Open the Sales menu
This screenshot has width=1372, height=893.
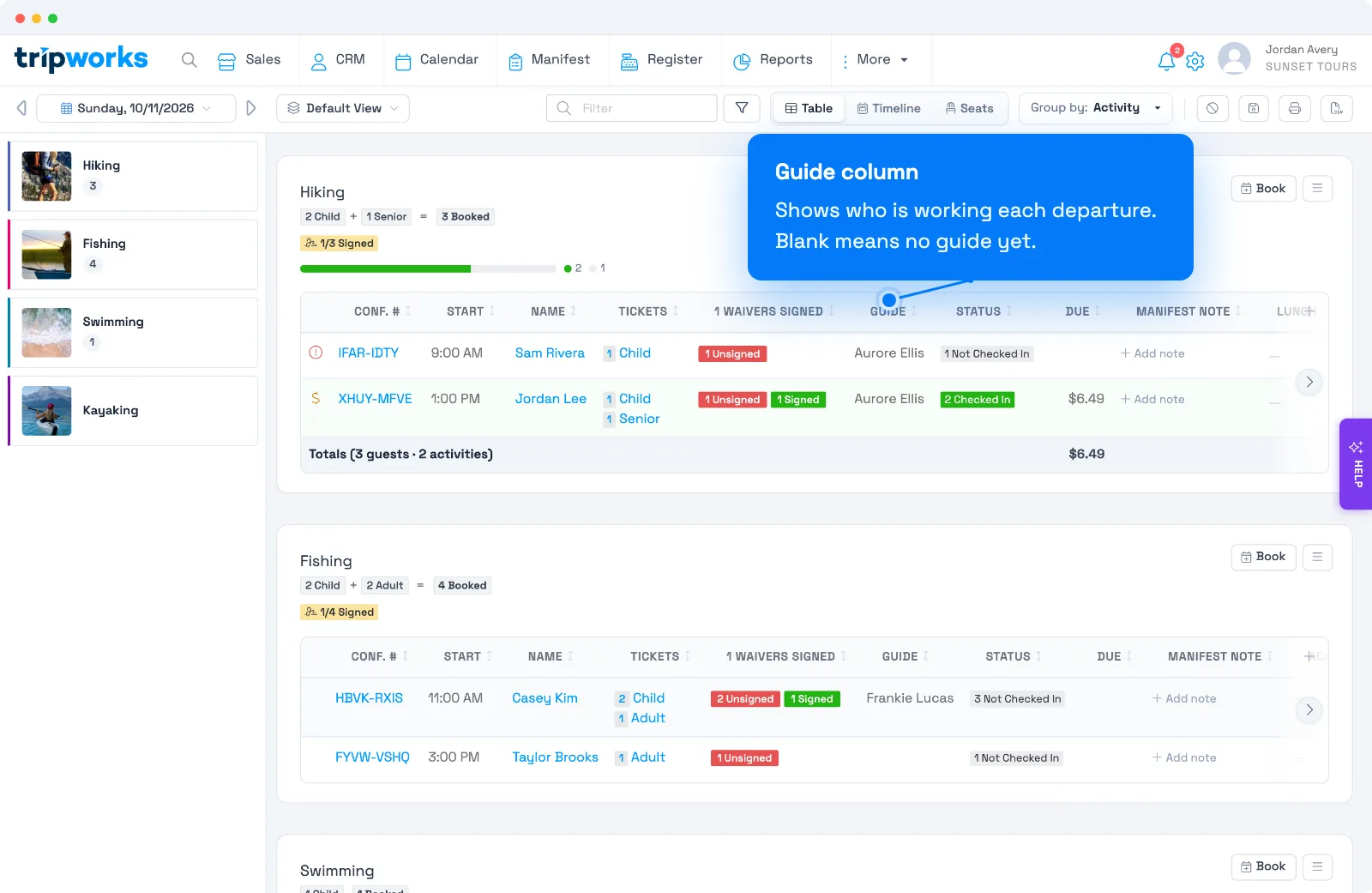click(249, 60)
